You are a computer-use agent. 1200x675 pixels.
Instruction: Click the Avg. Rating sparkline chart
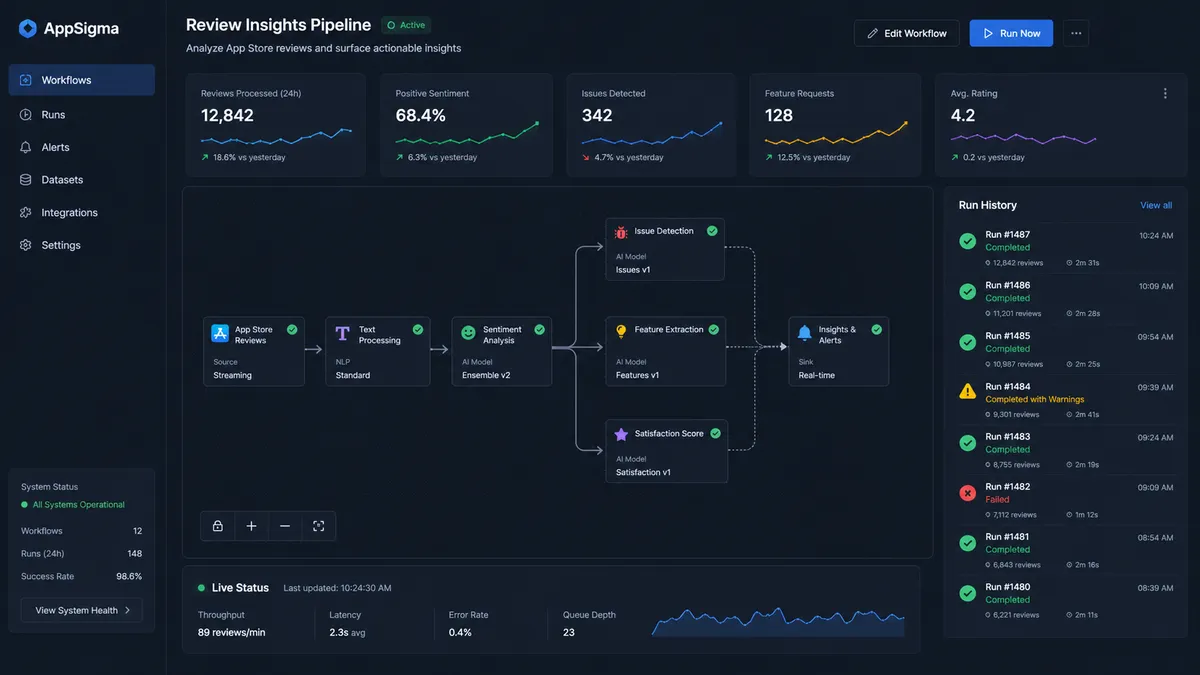[1023, 138]
